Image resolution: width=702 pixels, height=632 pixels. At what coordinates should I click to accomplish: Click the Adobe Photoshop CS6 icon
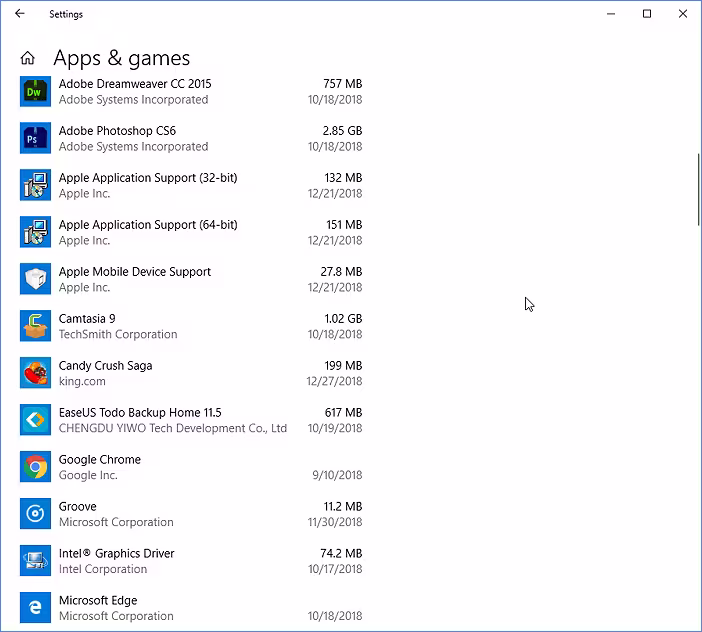click(35, 138)
